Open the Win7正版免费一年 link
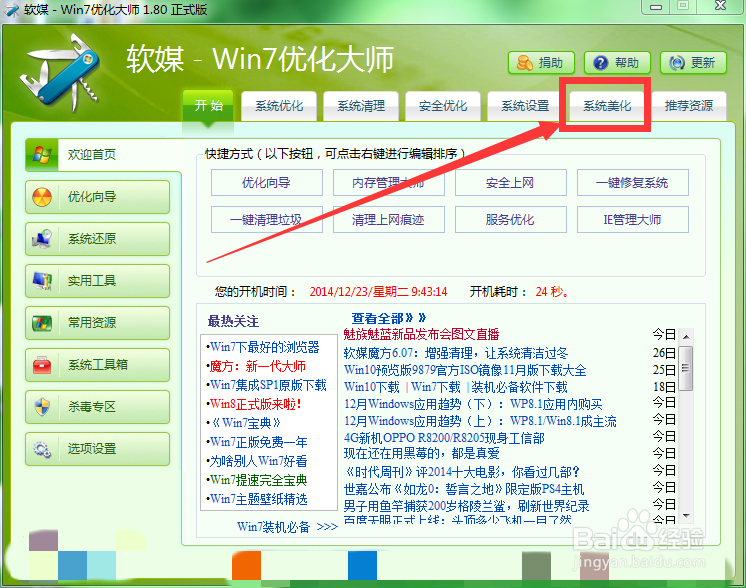Viewport: 746px width, 588px height. click(258, 442)
